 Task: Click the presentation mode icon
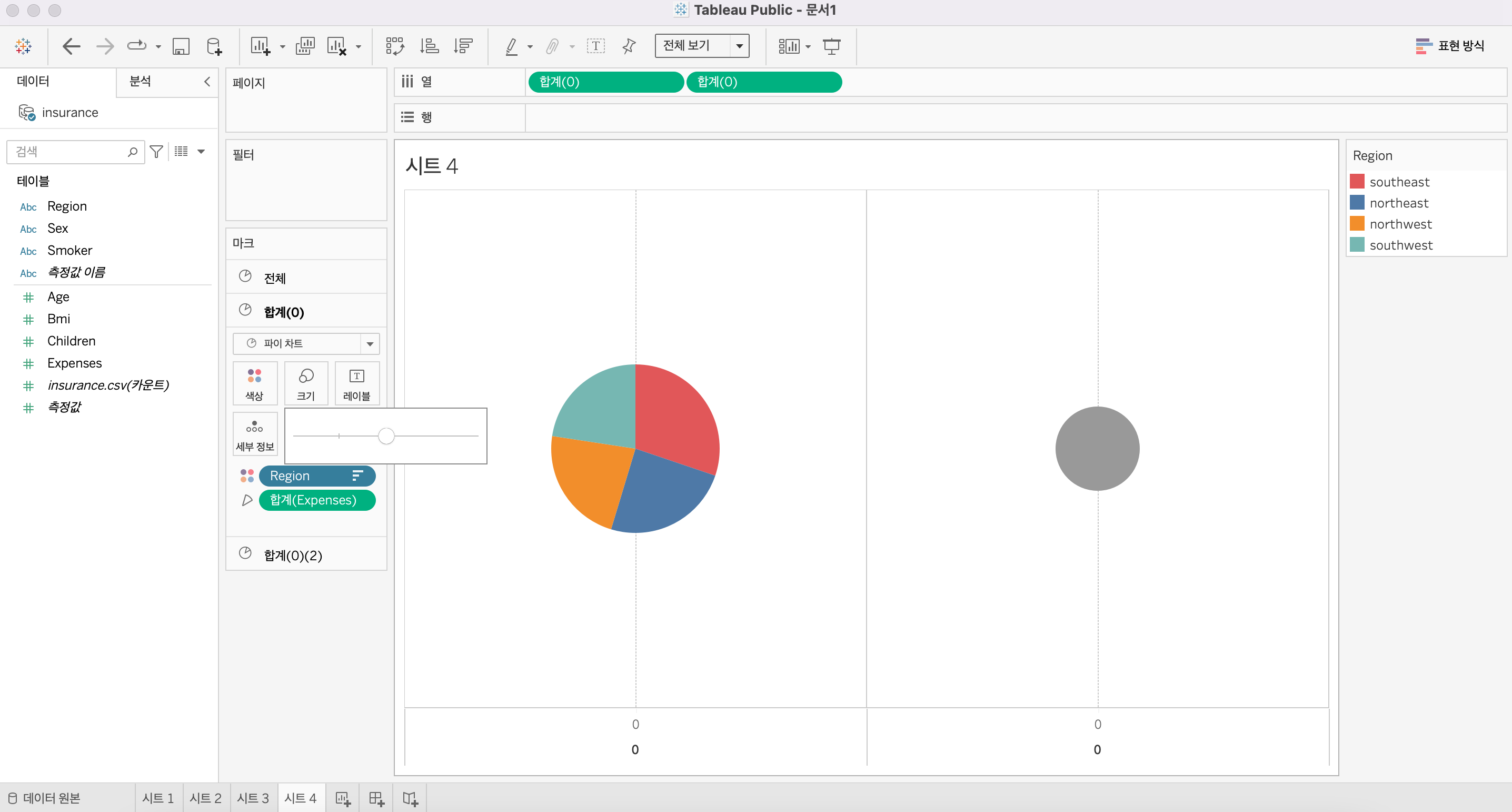(x=831, y=46)
